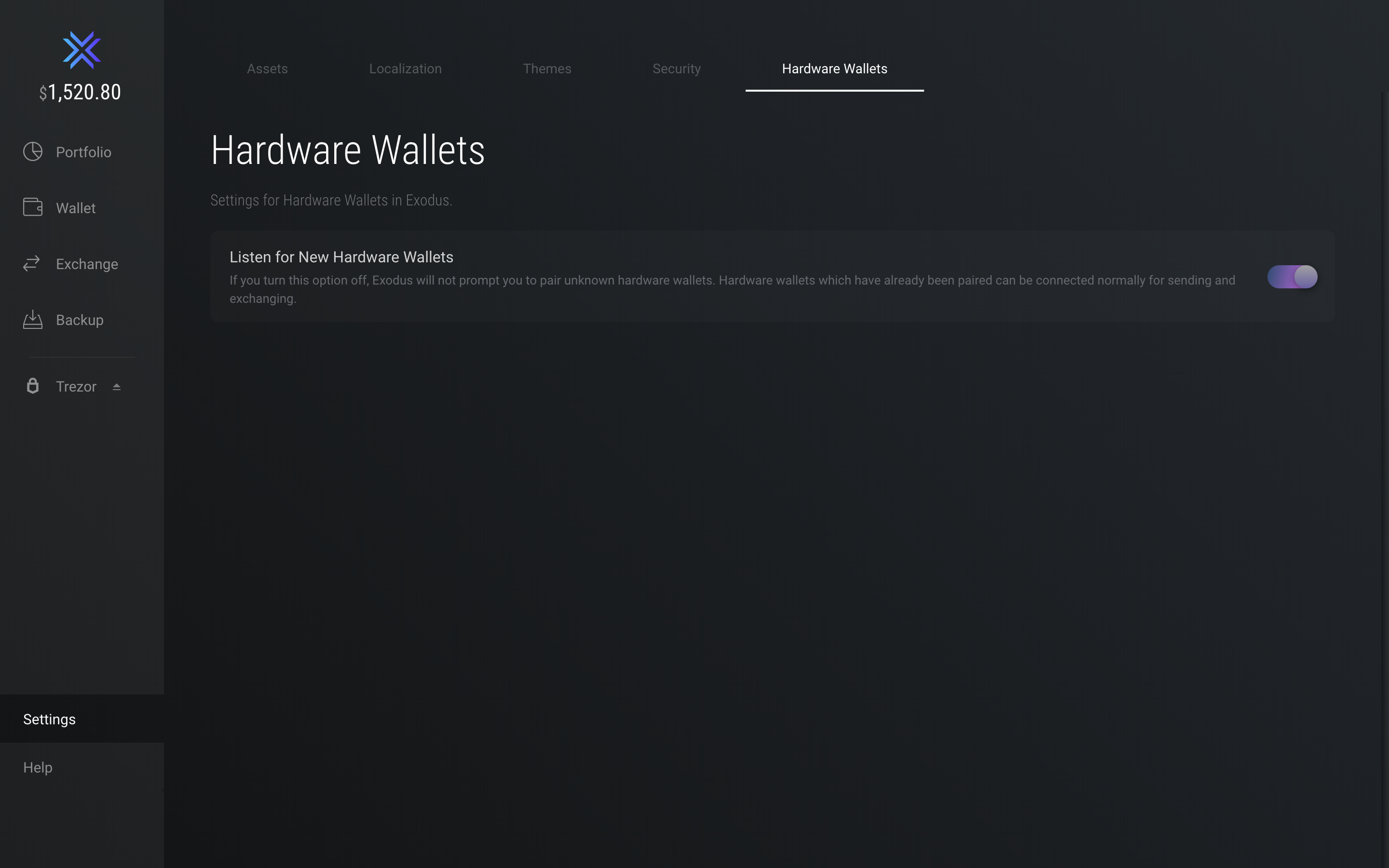Click 'Listen for New Hardware Wallets' label
This screenshot has width=1389, height=868.
(x=341, y=257)
